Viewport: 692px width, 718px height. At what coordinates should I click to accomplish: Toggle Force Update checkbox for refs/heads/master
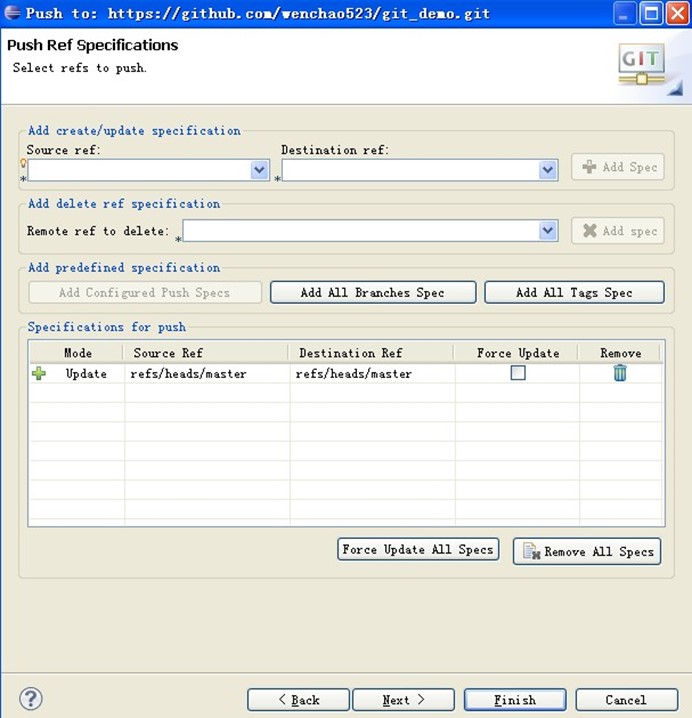pyautogui.click(x=518, y=373)
